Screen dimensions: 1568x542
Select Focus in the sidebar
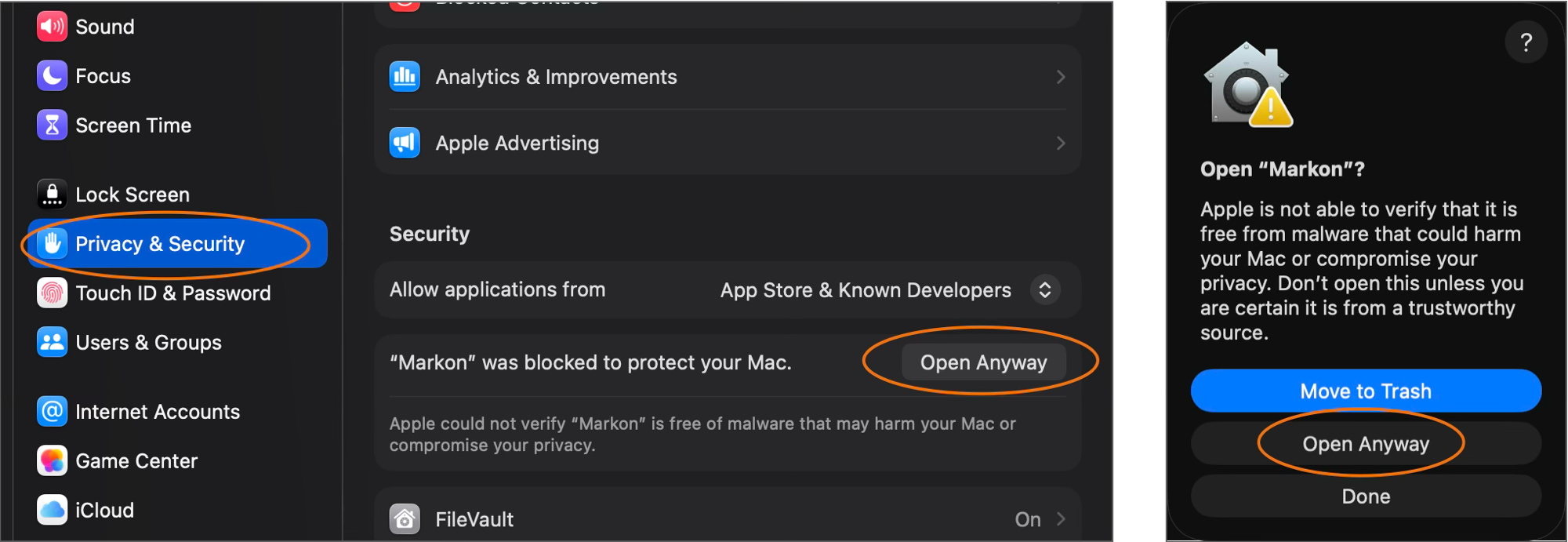178,76
